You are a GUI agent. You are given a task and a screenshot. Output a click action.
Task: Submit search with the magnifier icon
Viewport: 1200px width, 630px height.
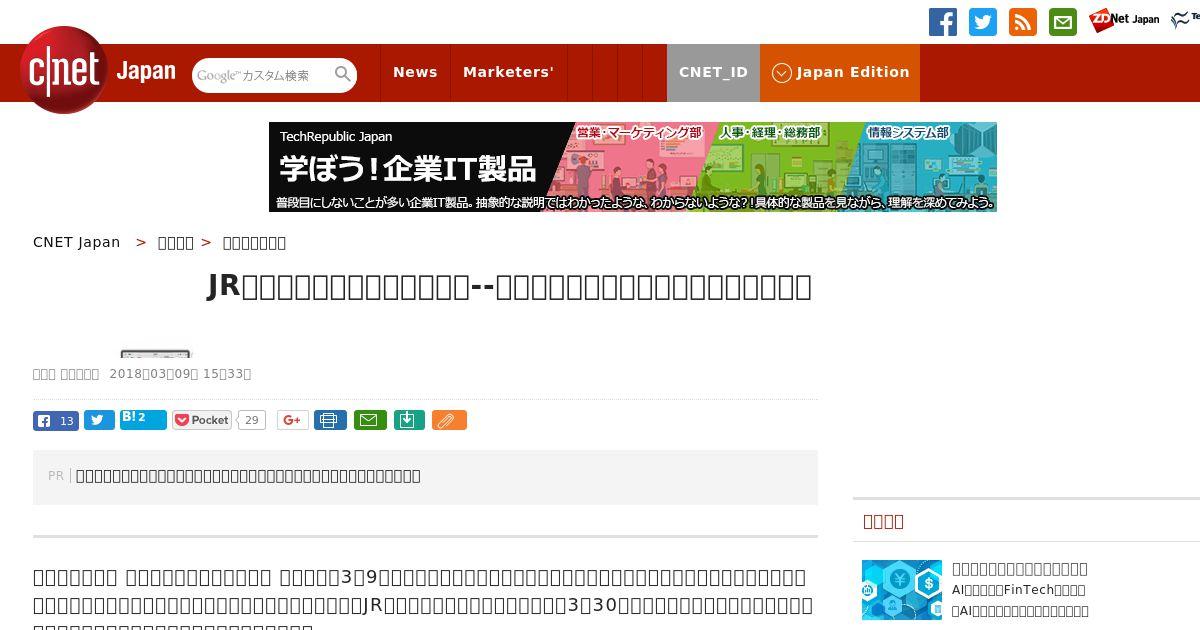343,74
